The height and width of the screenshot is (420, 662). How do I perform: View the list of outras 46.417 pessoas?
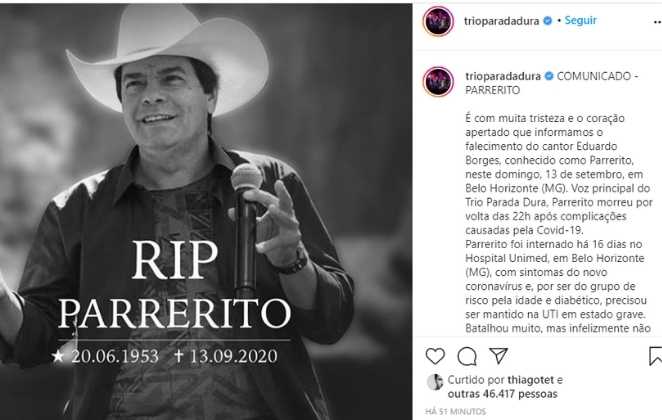pos(502,394)
